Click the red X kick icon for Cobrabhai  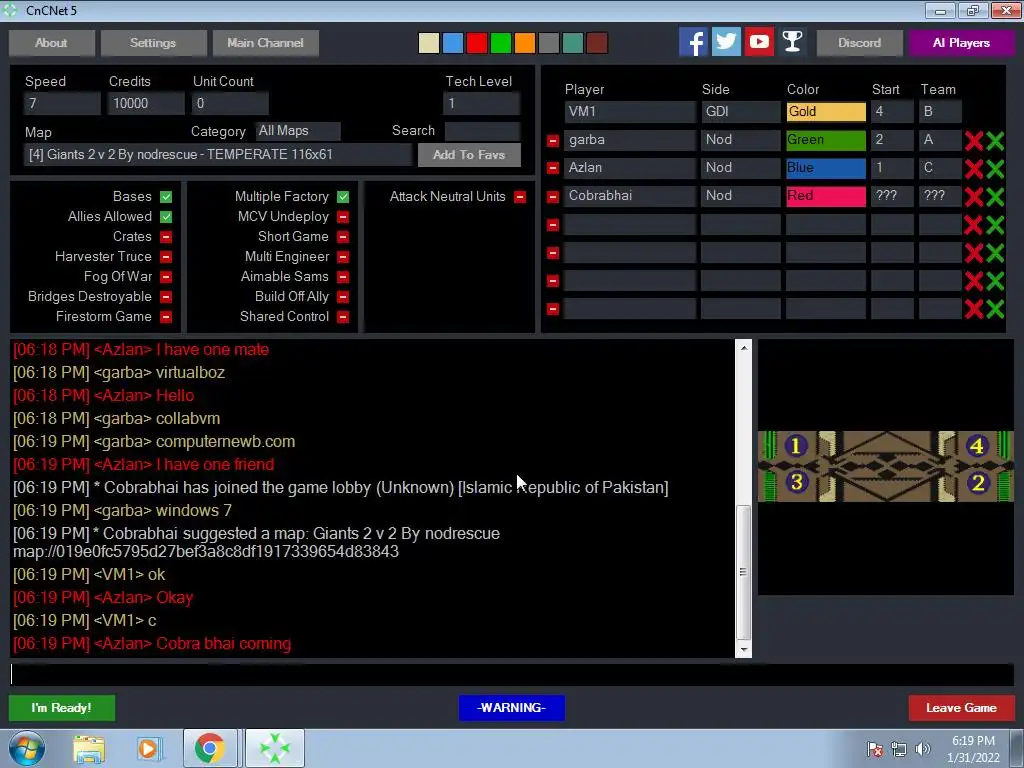(x=974, y=197)
